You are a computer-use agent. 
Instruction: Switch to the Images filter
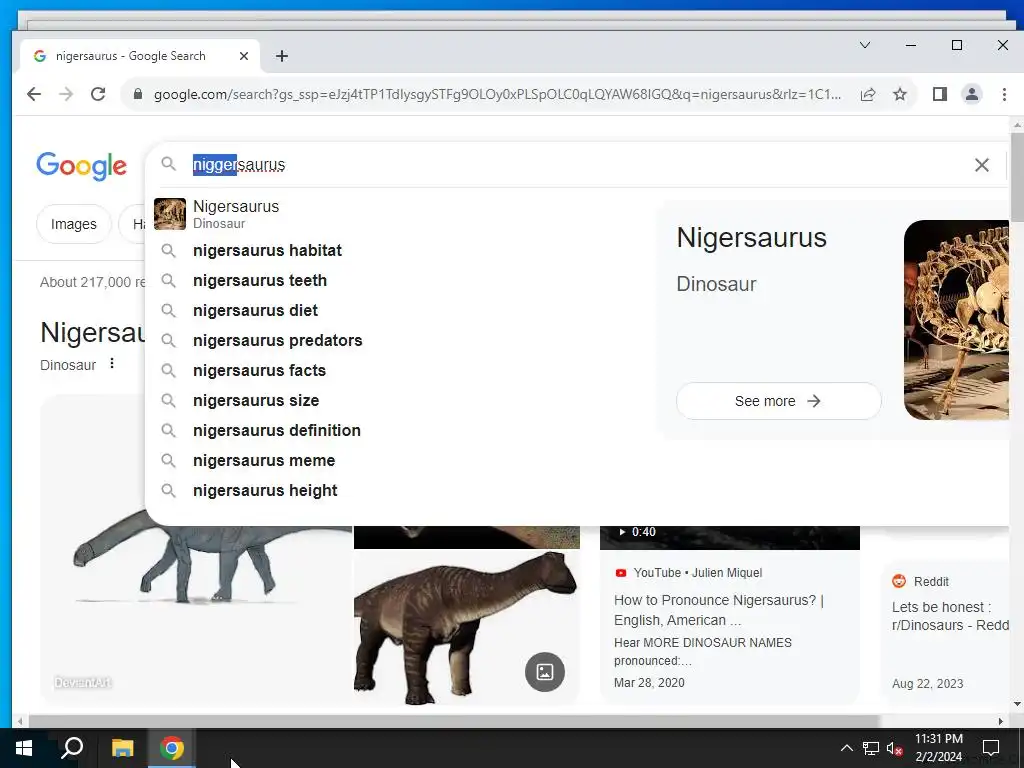pos(73,224)
